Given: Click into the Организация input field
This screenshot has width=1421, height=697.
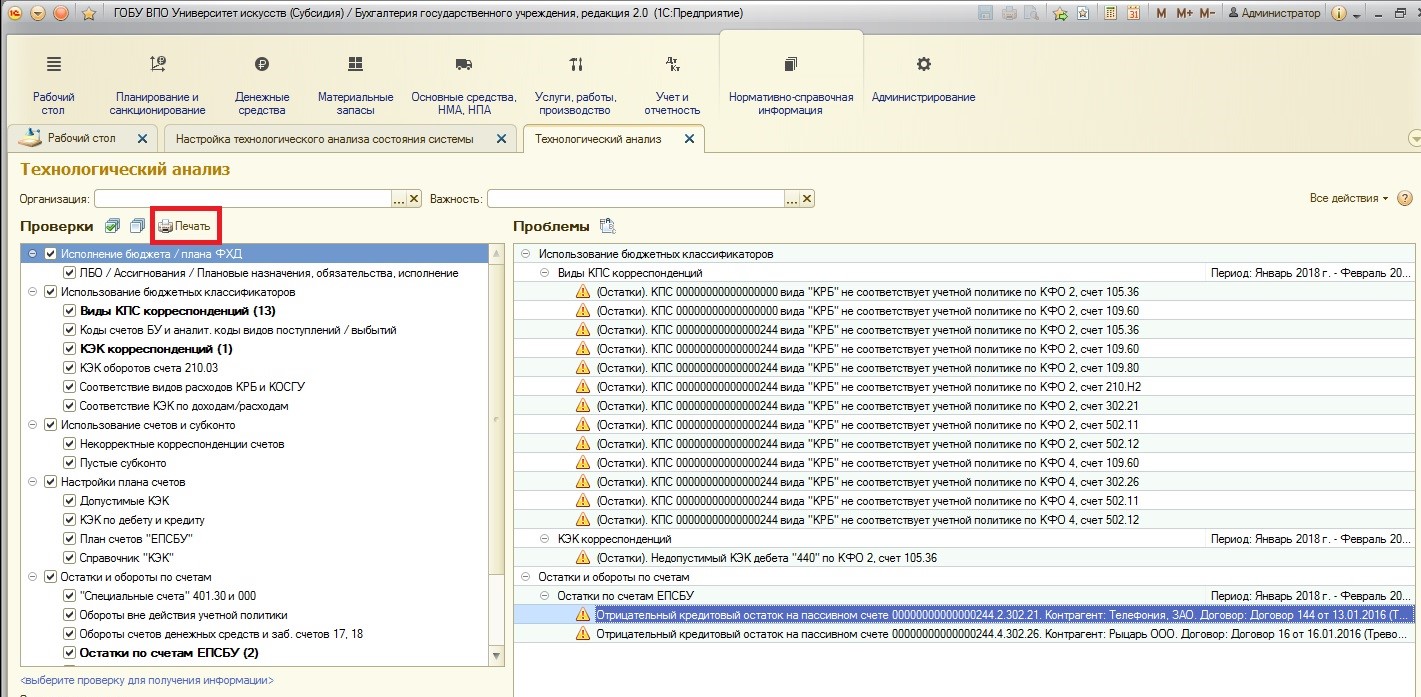Looking at the screenshot, I should [x=242, y=199].
